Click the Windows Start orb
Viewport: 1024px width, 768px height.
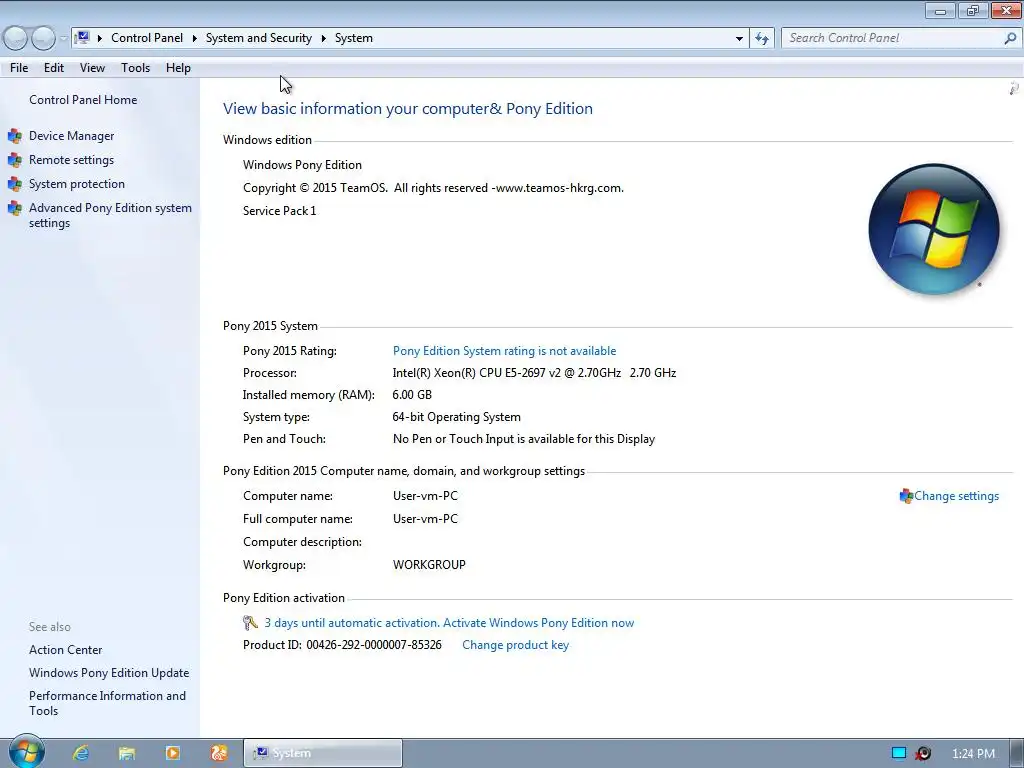pos(25,752)
